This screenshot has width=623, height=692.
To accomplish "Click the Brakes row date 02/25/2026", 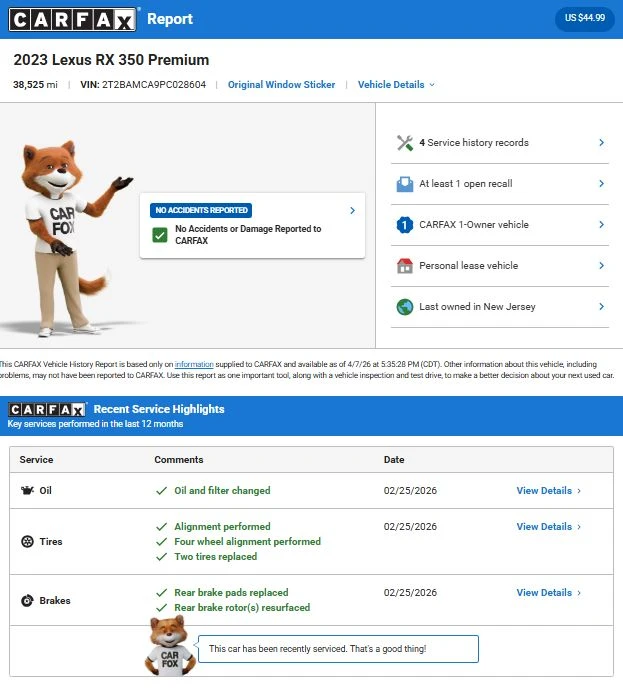I will [410, 593].
